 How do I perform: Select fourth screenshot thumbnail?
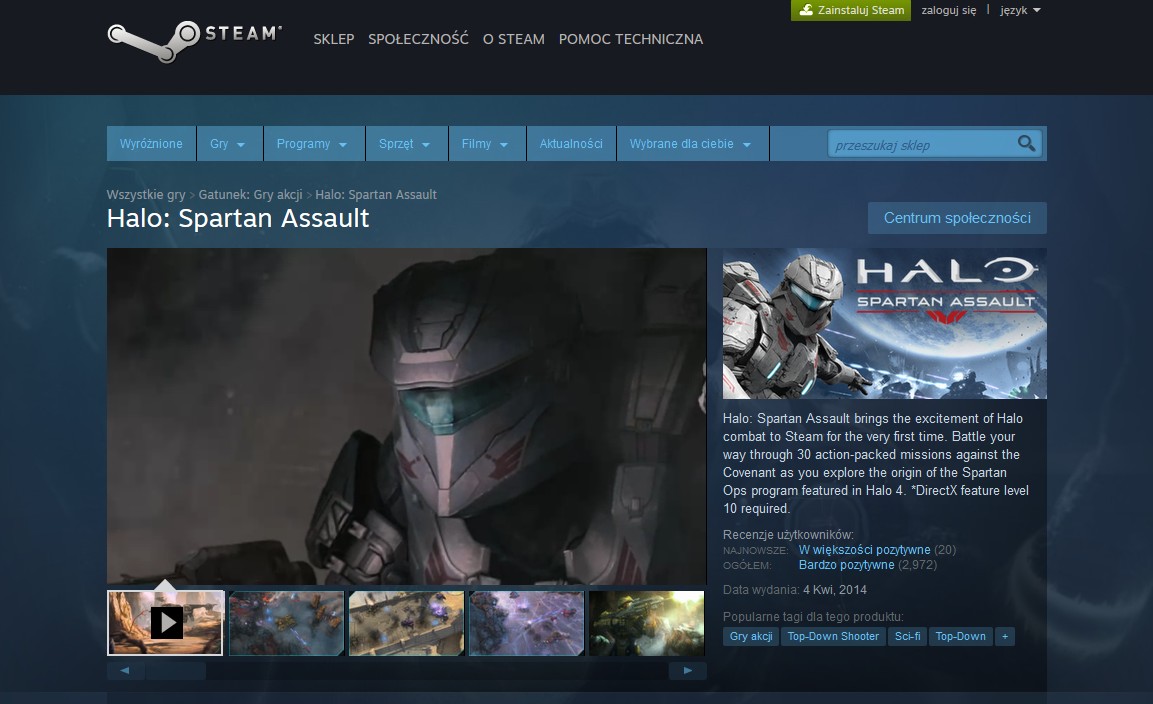point(526,622)
